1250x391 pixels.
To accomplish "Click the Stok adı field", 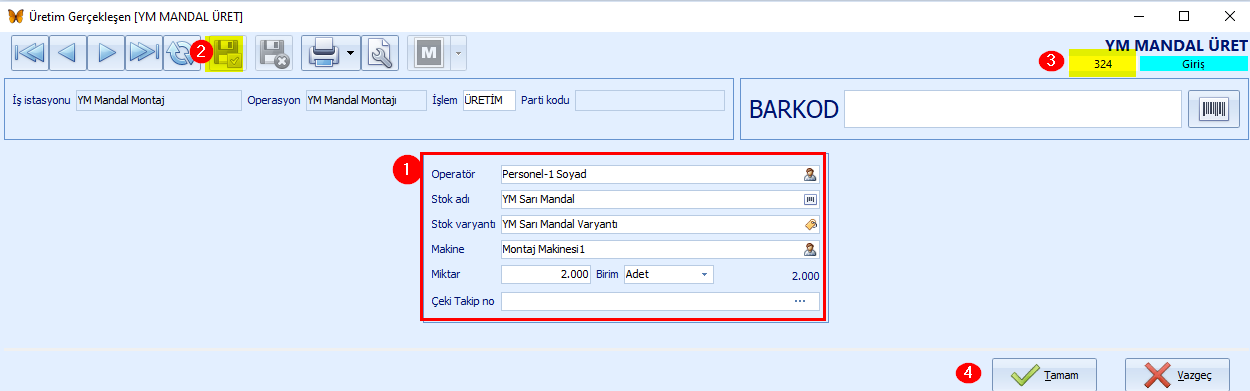I will (x=660, y=199).
